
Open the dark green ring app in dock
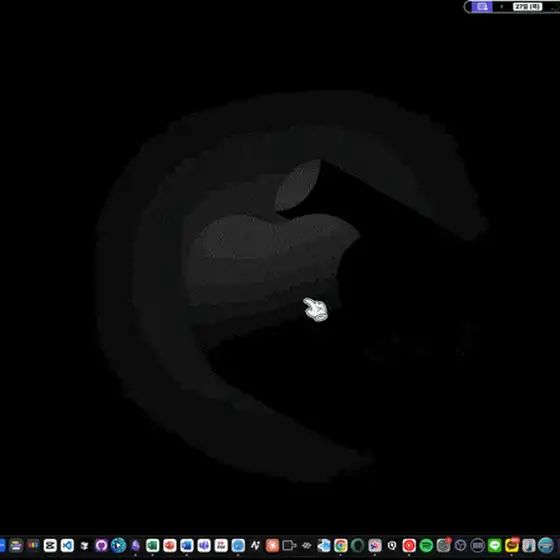pyautogui.click(x=358, y=545)
